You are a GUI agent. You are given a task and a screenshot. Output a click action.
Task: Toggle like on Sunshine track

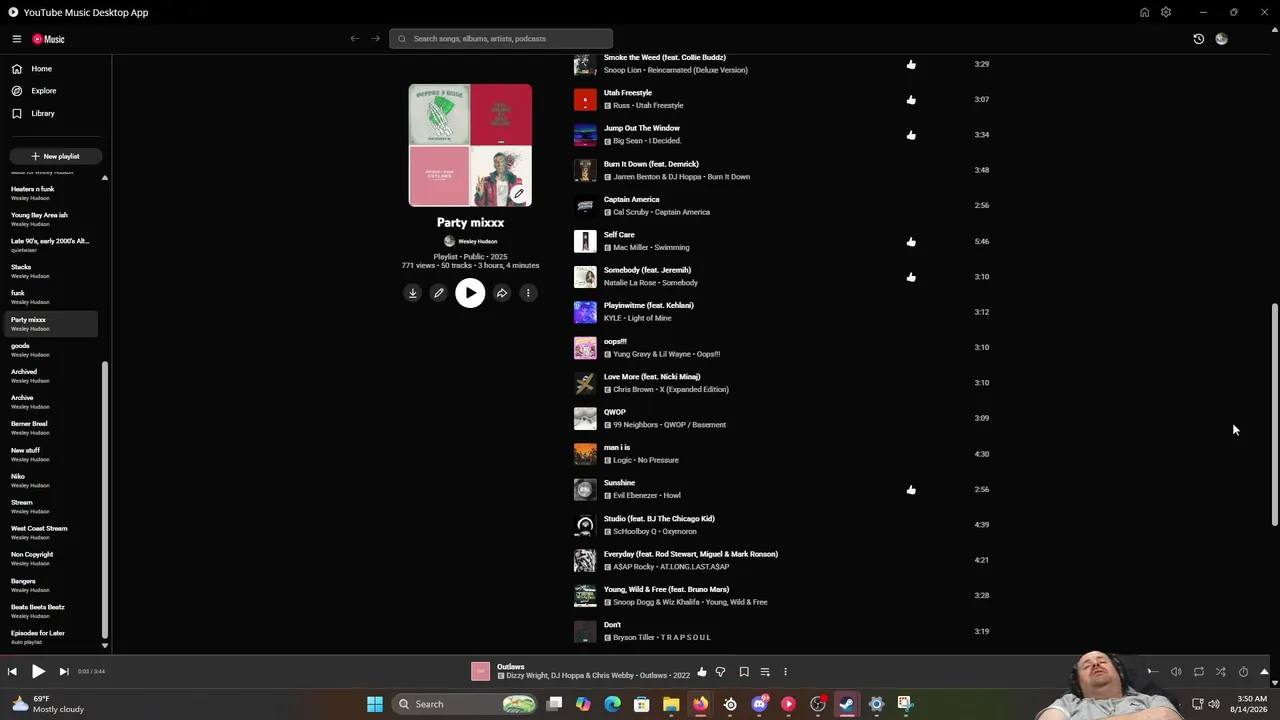[911, 490]
